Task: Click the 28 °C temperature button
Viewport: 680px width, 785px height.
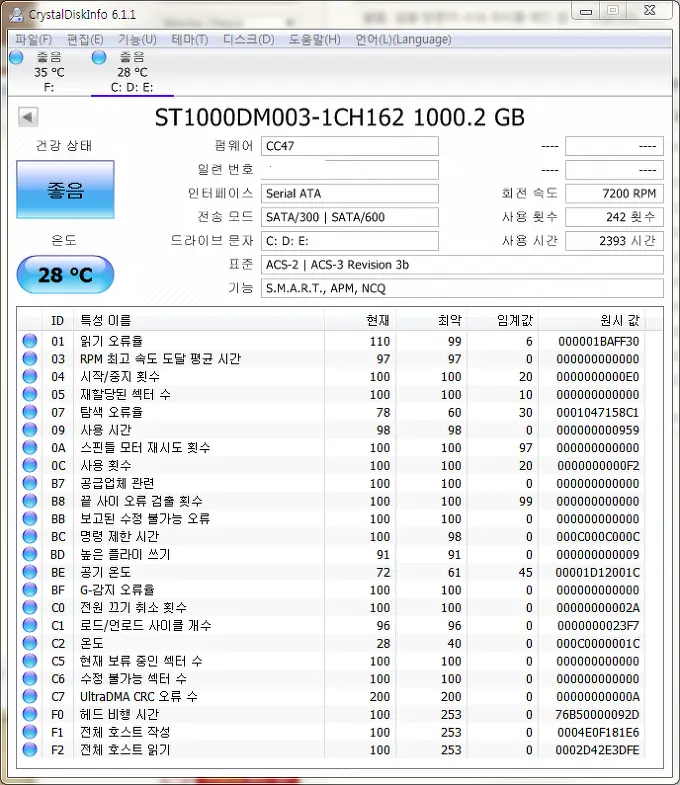Action: pos(65,274)
